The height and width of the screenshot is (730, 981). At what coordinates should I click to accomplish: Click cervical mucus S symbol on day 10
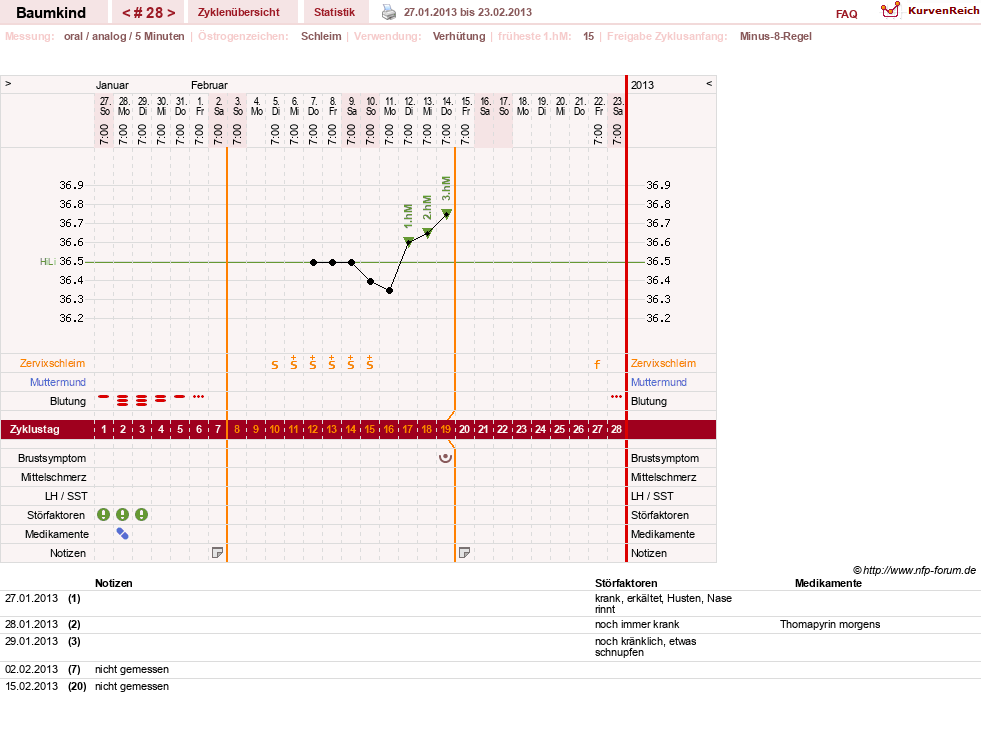pyautogui.click(x=275, y=365)
